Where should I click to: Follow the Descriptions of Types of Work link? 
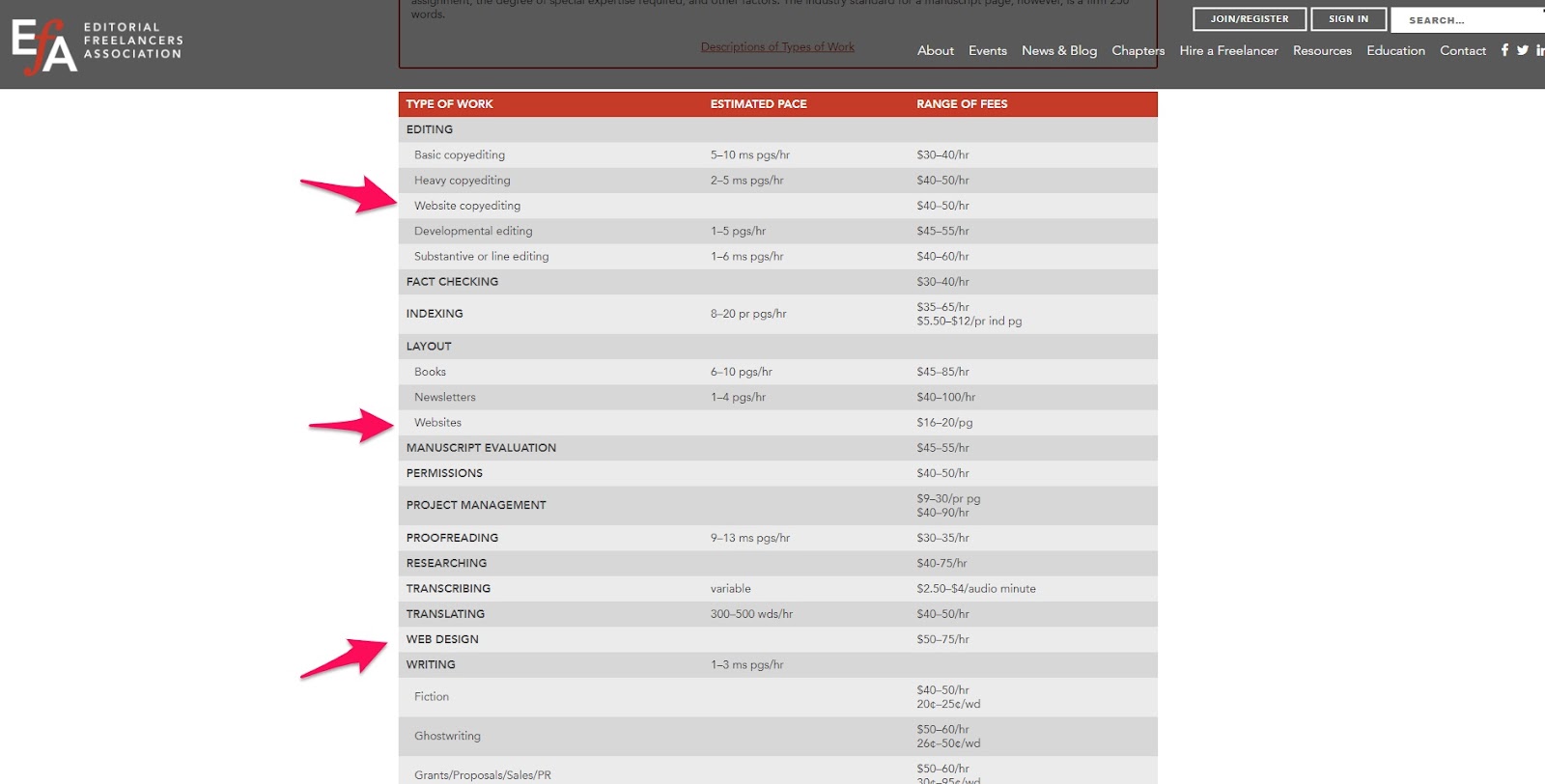click(777, 47)
